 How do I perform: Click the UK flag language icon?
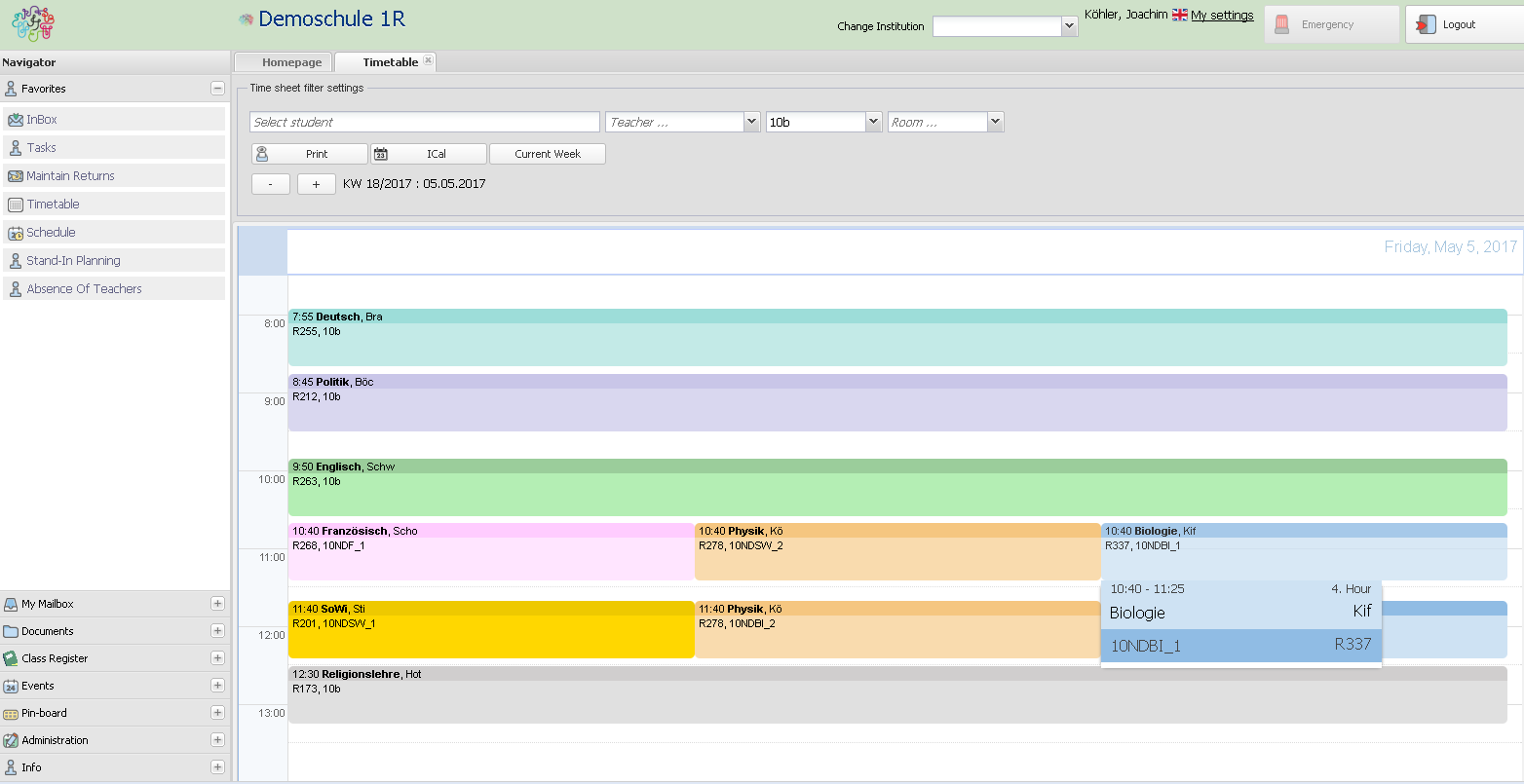click(x=1179, y=16)
